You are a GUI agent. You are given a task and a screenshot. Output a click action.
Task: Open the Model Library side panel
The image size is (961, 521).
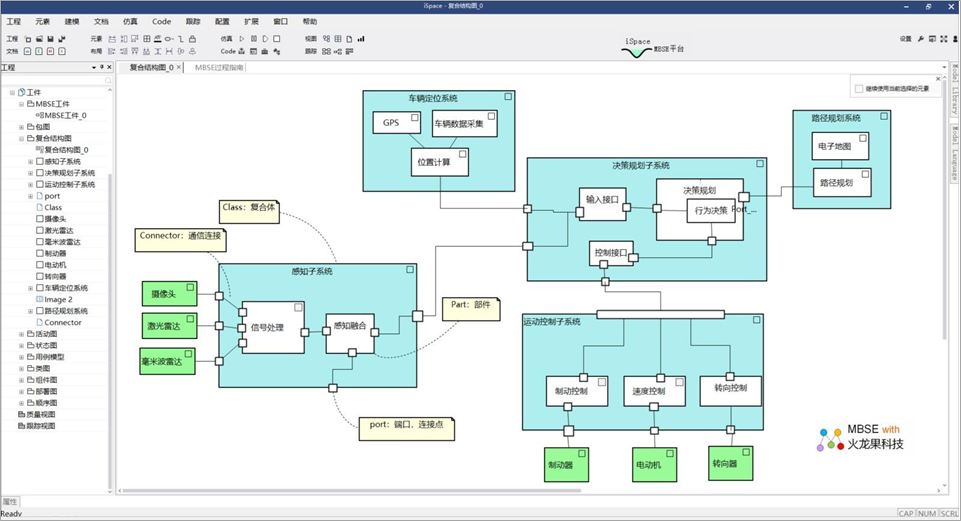[x=954, y=97]
